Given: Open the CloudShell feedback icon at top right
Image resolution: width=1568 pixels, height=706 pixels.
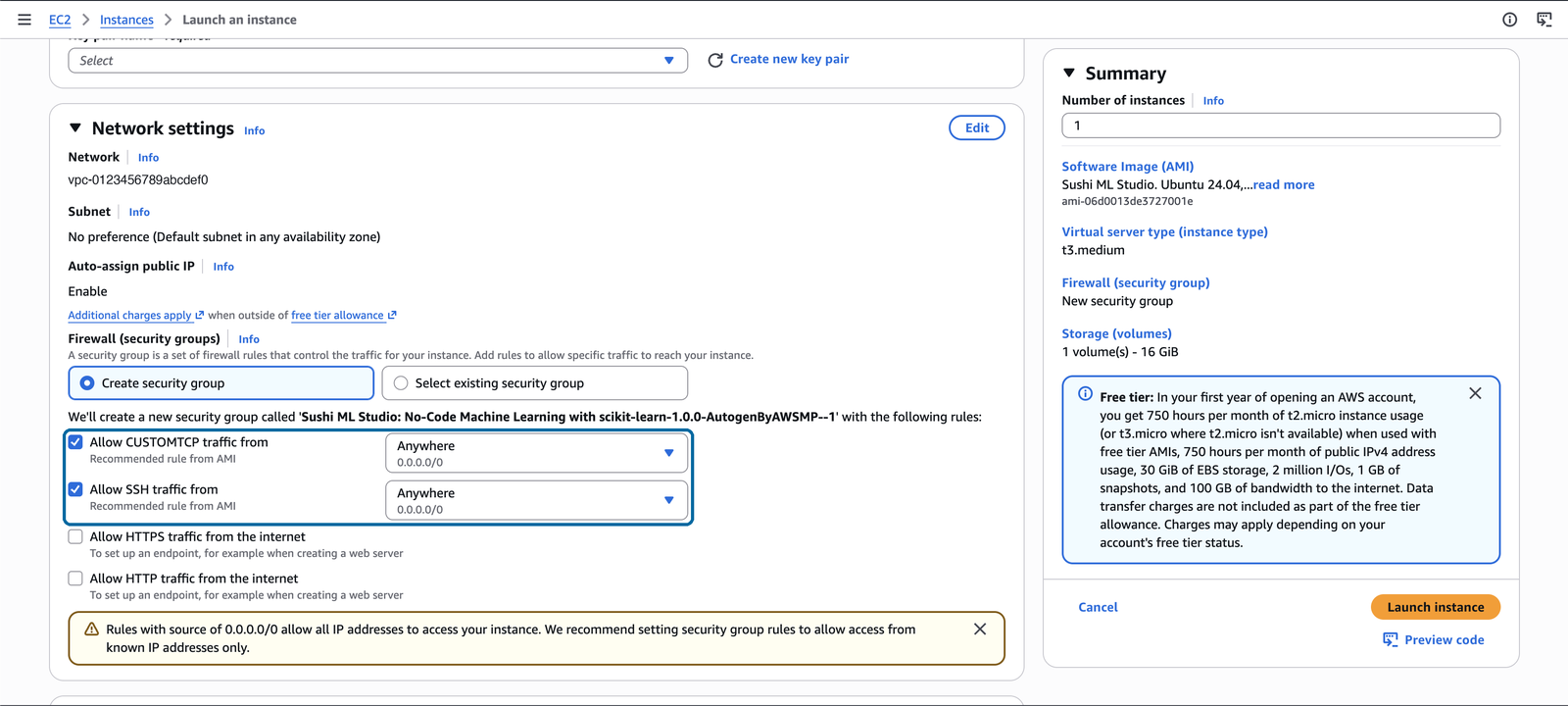Looking at the screenshot, I should [x=1544, y=20].
